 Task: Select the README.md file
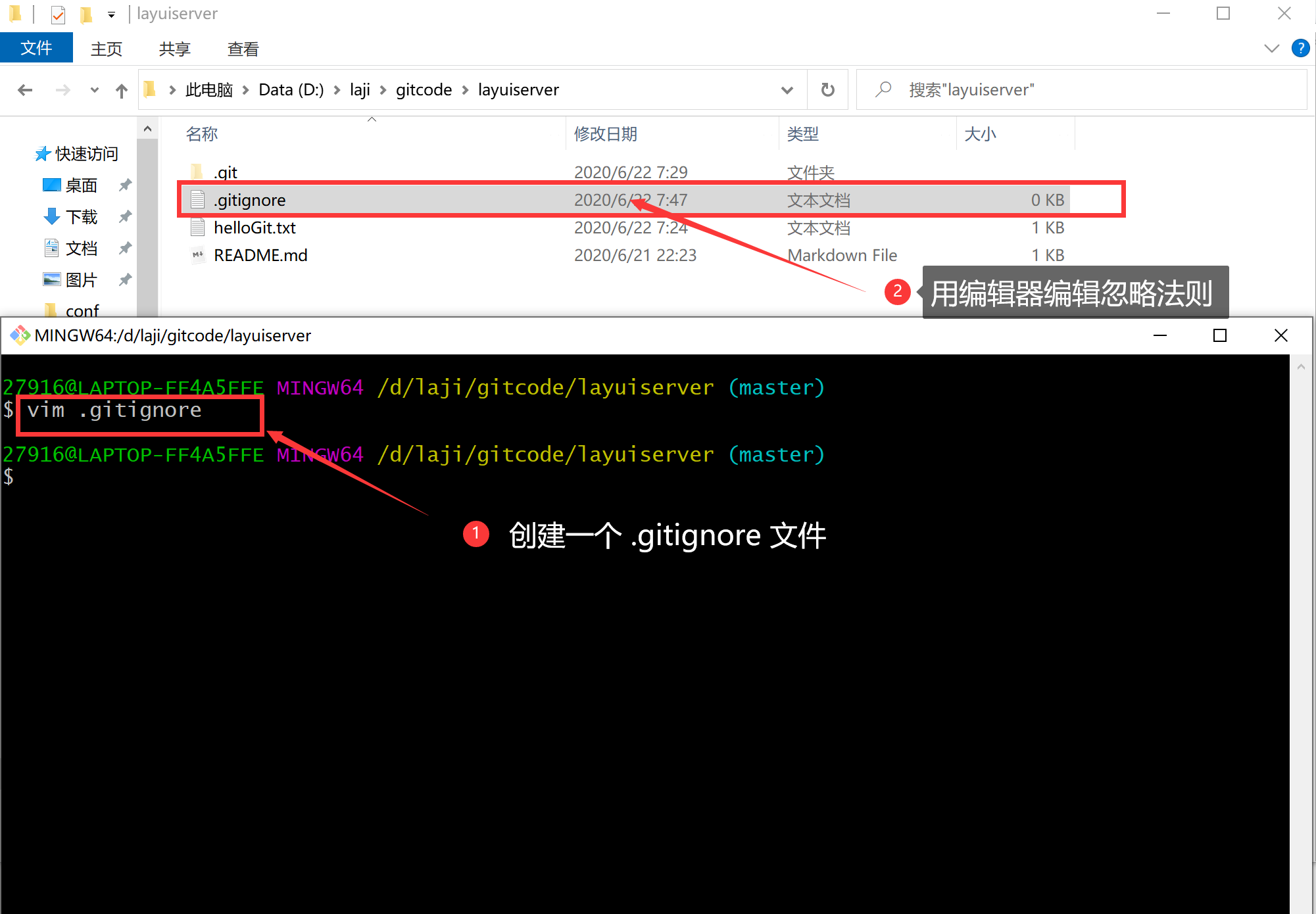[260, 255]
